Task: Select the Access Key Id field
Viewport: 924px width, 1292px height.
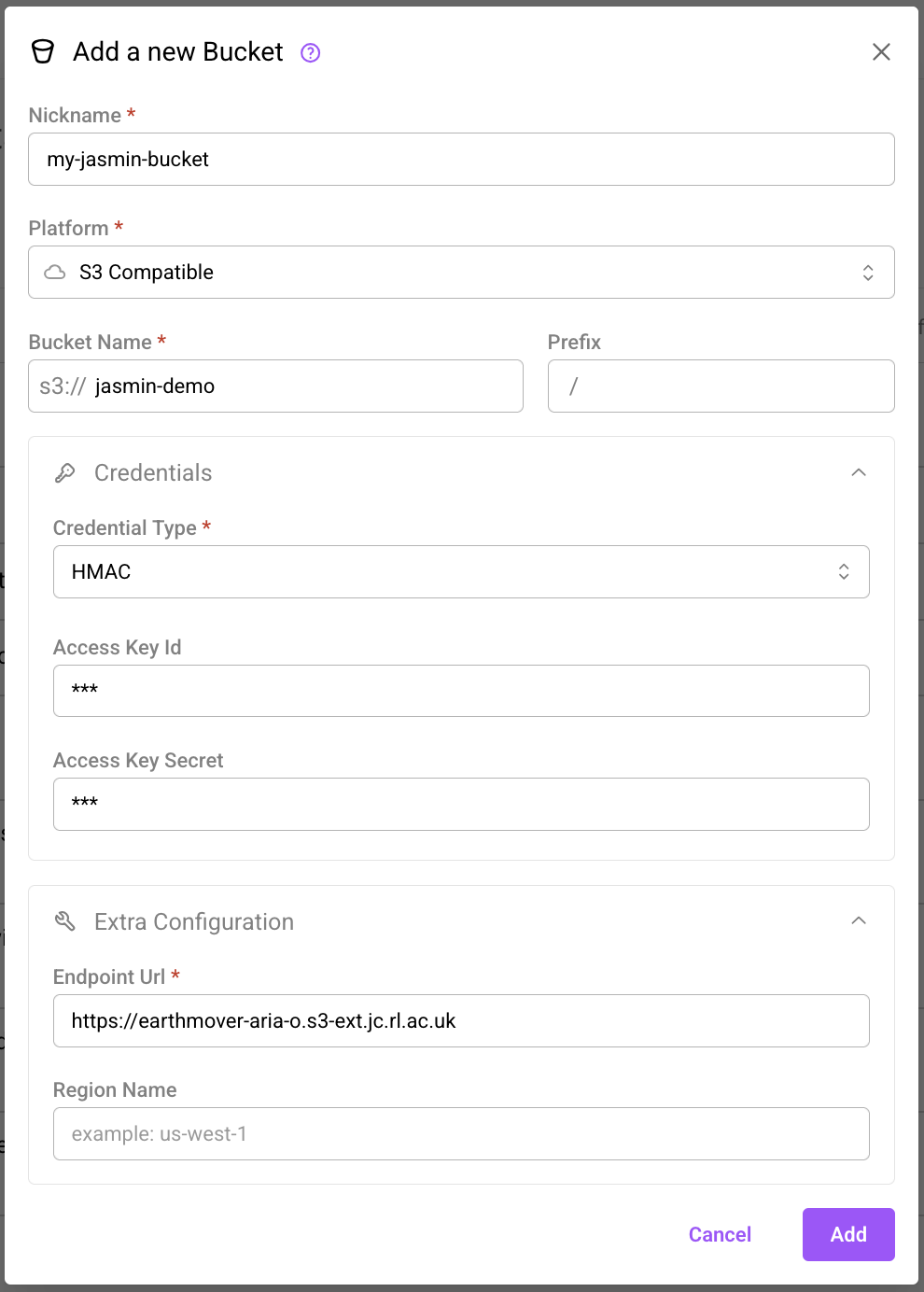Action: click(x=461, y=691)
